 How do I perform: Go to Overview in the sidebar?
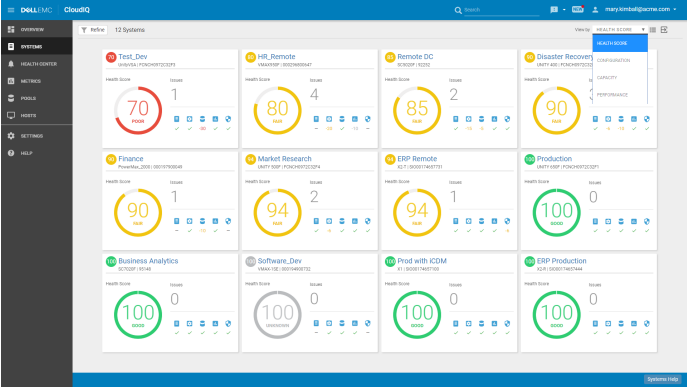click(37, 29)
